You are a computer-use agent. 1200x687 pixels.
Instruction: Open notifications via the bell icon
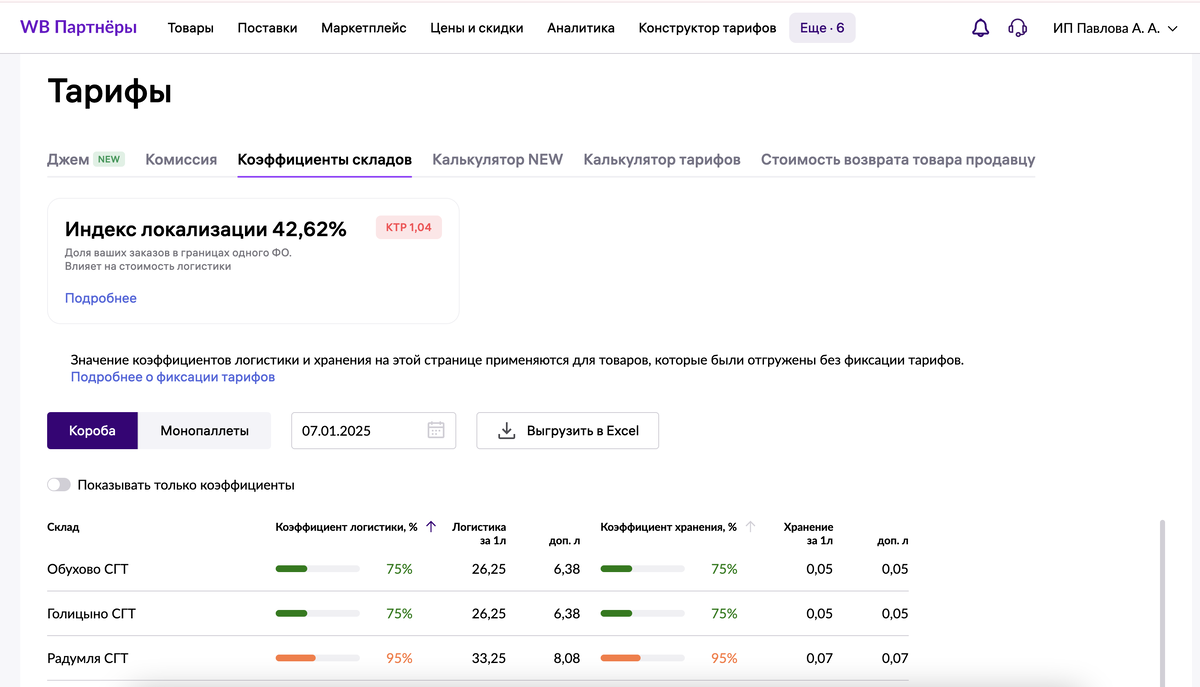(980, 27)
